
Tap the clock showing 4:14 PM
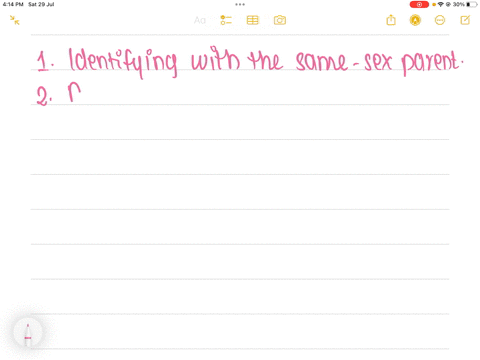click(x=13, y=4)
